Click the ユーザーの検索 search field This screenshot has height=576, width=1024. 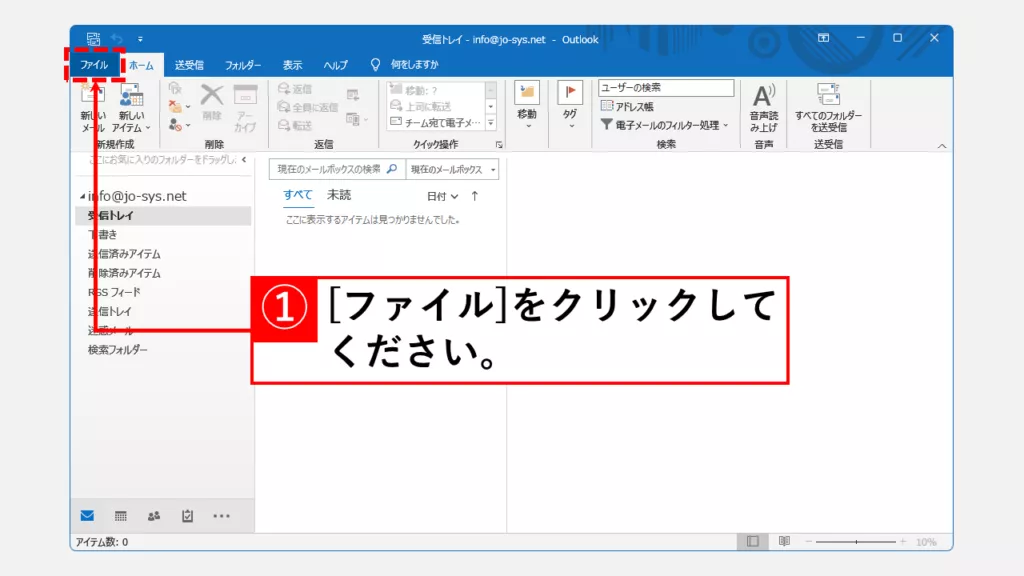[x=665, y=88]
